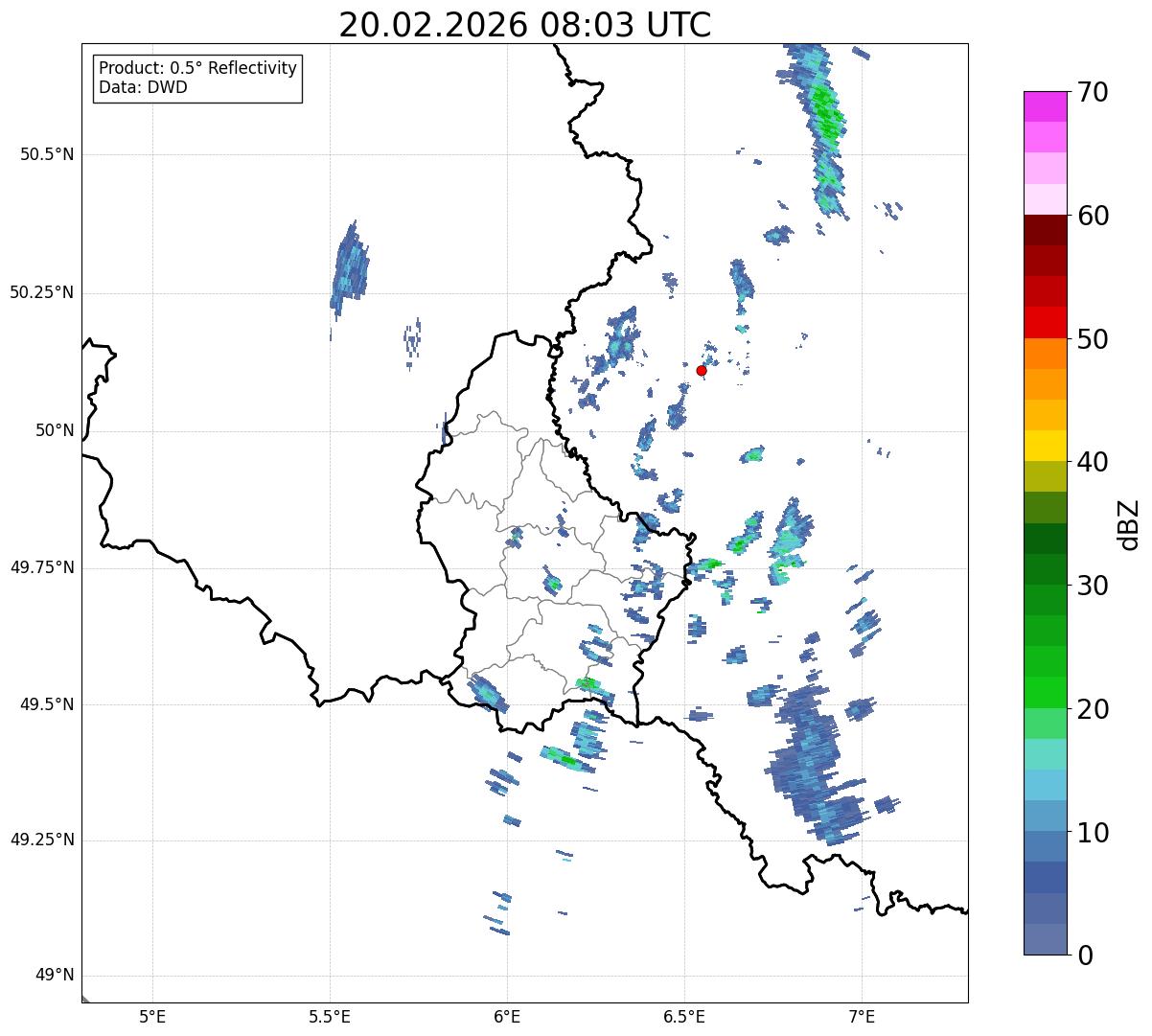Click the 50°N latitude label
The image size is (1152, 1036).
55,430
